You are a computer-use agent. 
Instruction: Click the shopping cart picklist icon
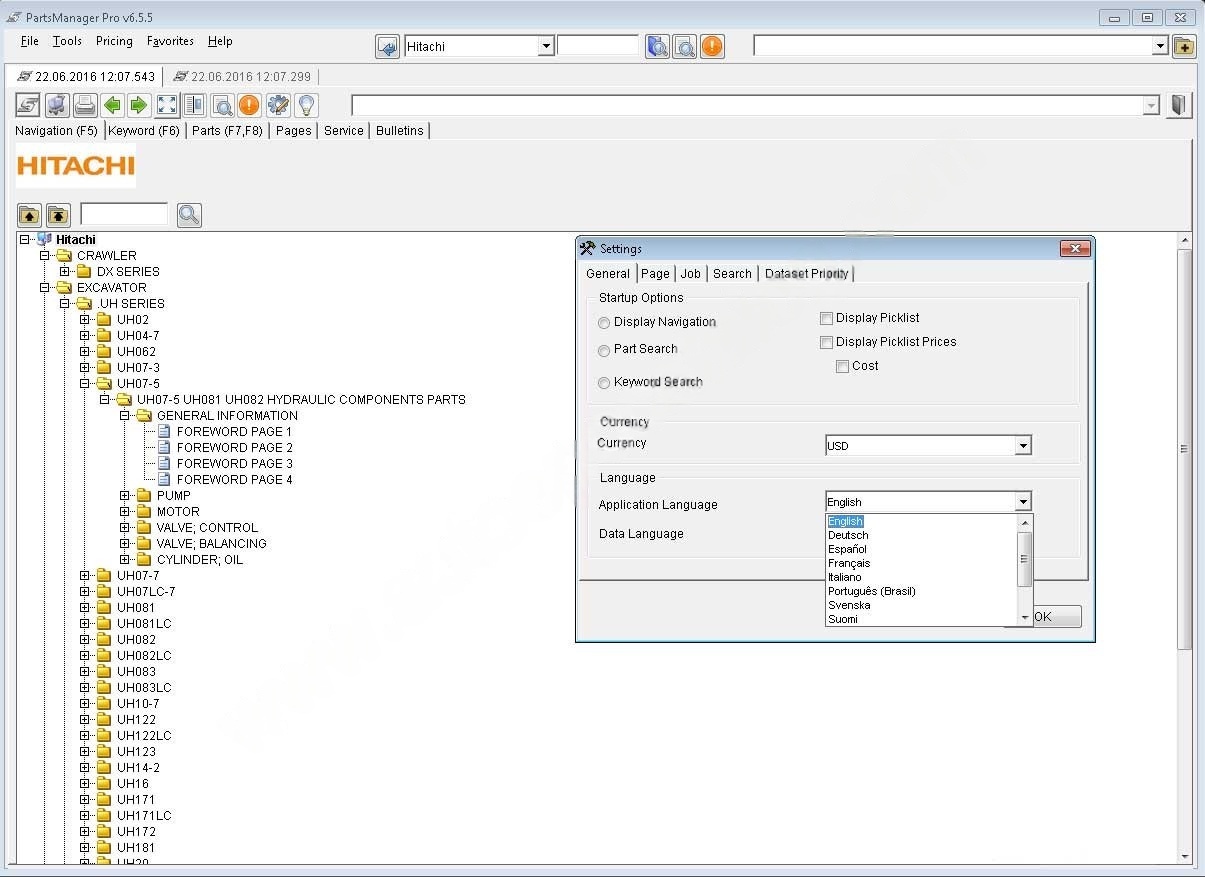57,105
